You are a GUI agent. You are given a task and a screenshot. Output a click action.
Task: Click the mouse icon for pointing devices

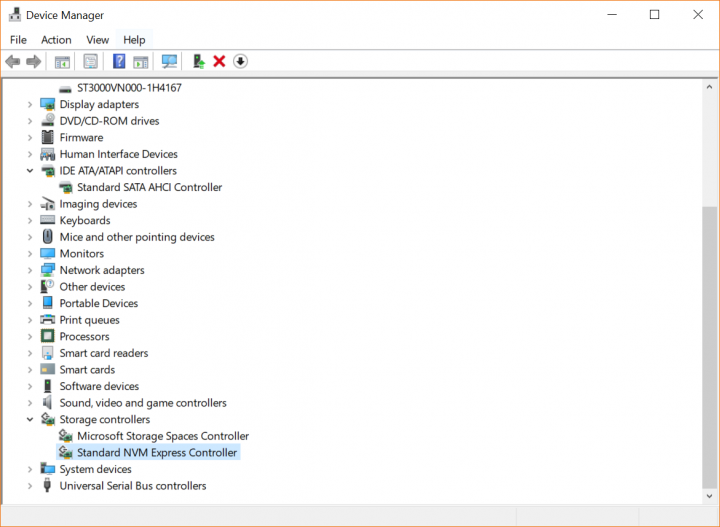pos(47,237)
